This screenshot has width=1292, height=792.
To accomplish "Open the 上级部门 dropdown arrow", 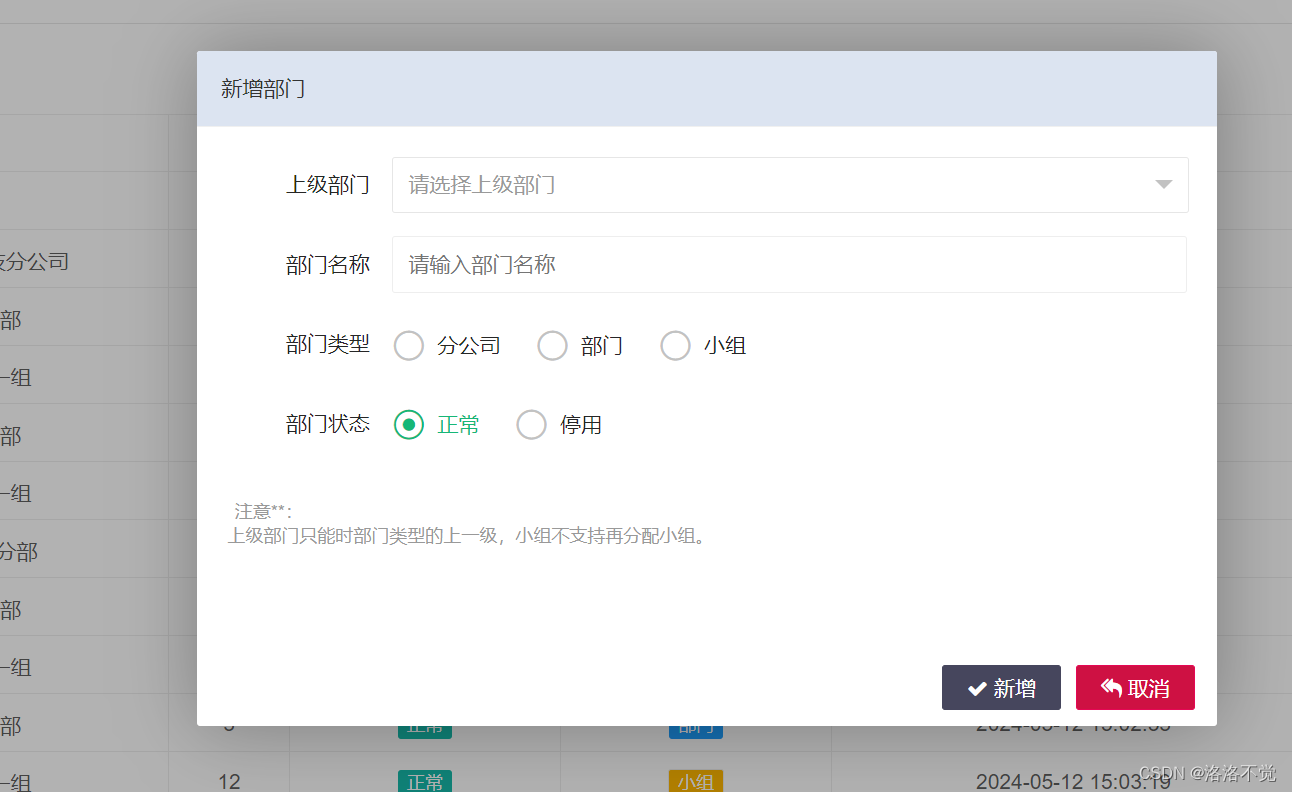I will click(x=1163, y=185).
